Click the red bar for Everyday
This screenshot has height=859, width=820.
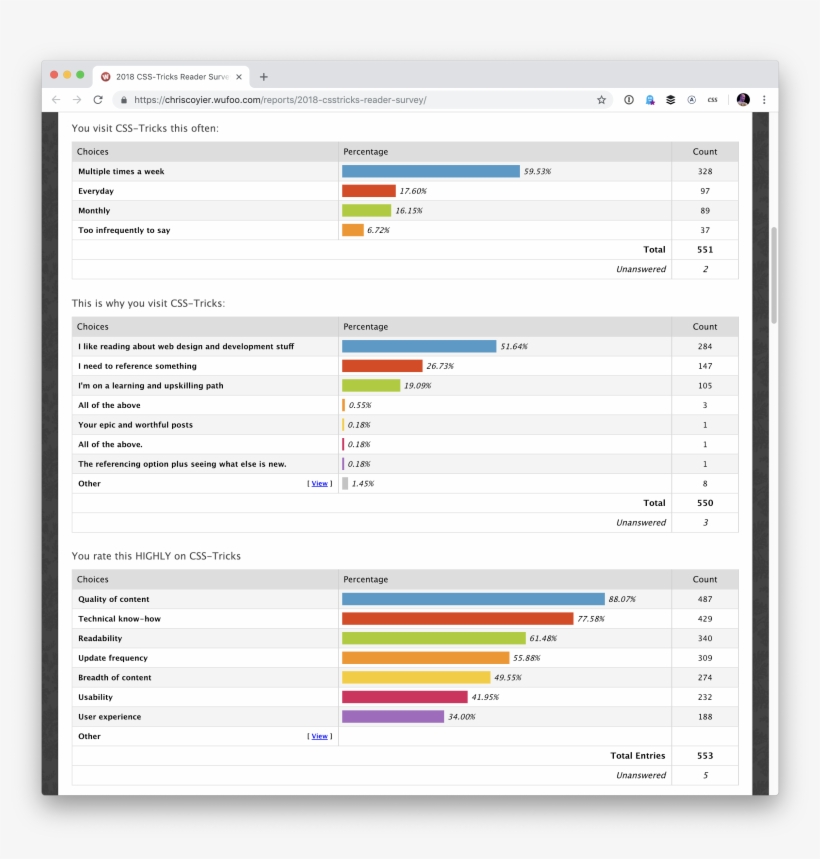(x=369, y=191)
